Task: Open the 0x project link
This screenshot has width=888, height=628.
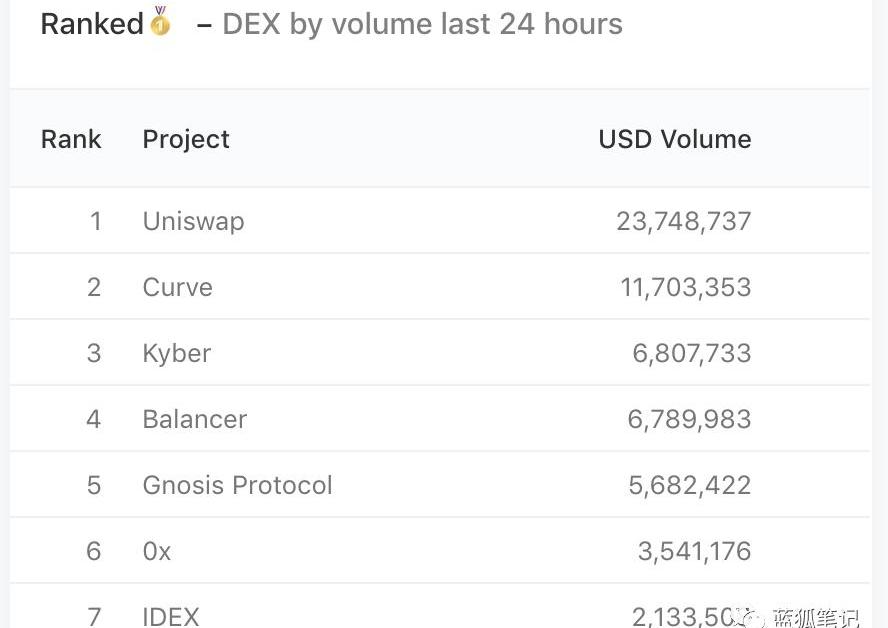Action: click(157, 551)
